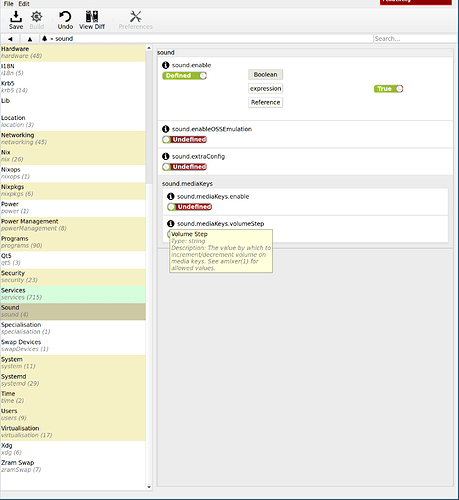
Task: Select the Networking category
Action: click(73, 139)
